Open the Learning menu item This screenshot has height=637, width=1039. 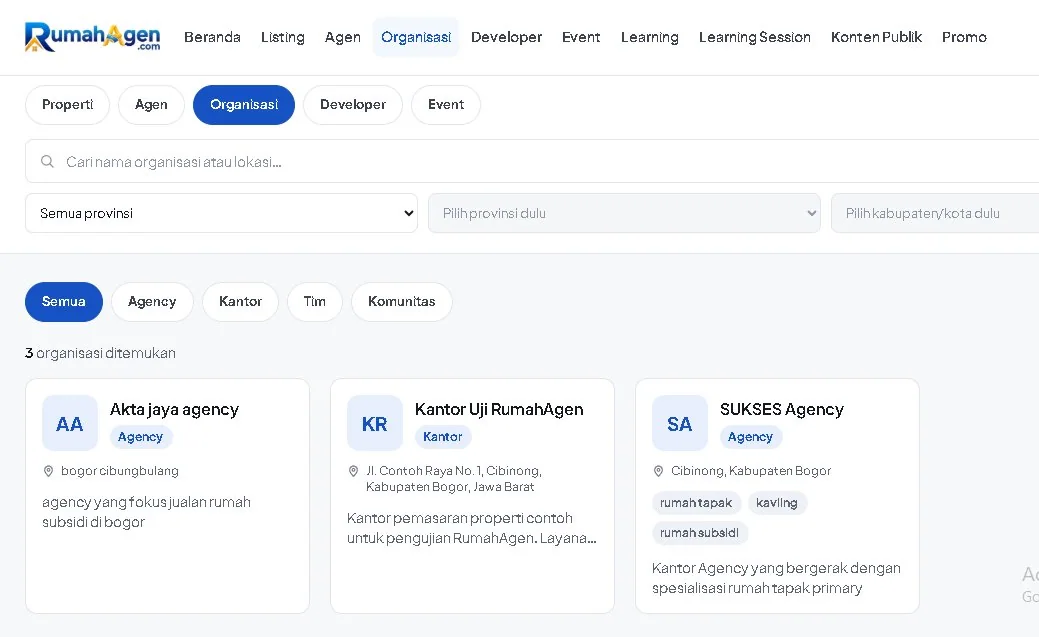pyautogui.click(x=649, y=37)
